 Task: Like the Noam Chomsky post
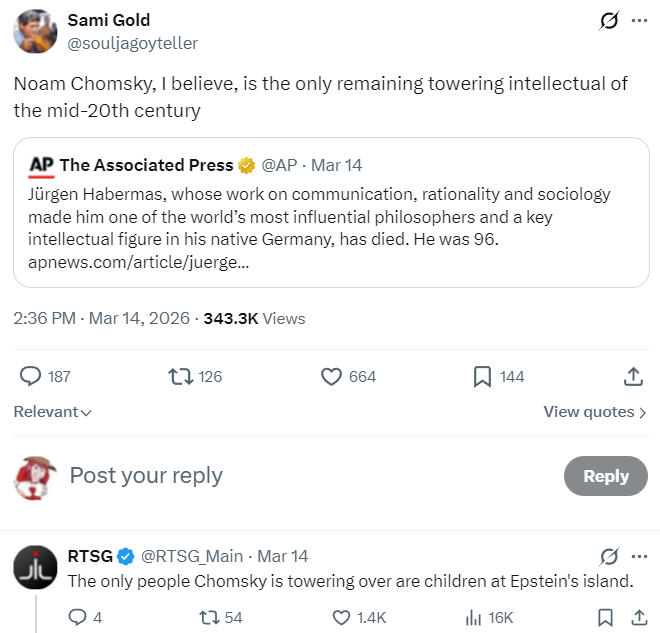[x=332, y=376]
